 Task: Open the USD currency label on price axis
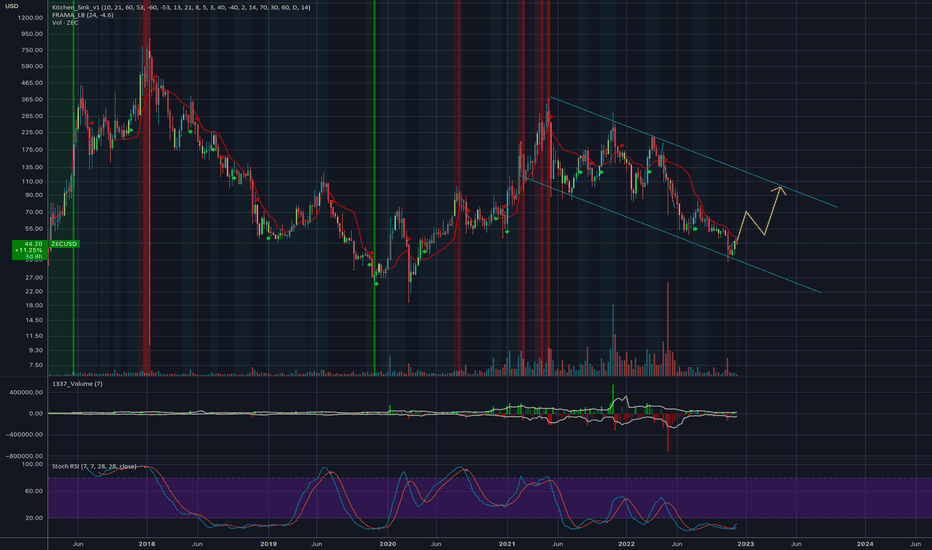(11, 6)
